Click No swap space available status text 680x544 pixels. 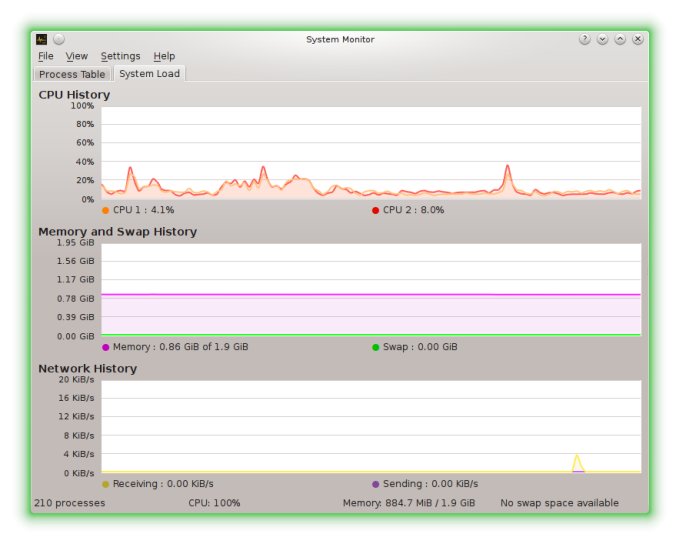coord(559,503)
